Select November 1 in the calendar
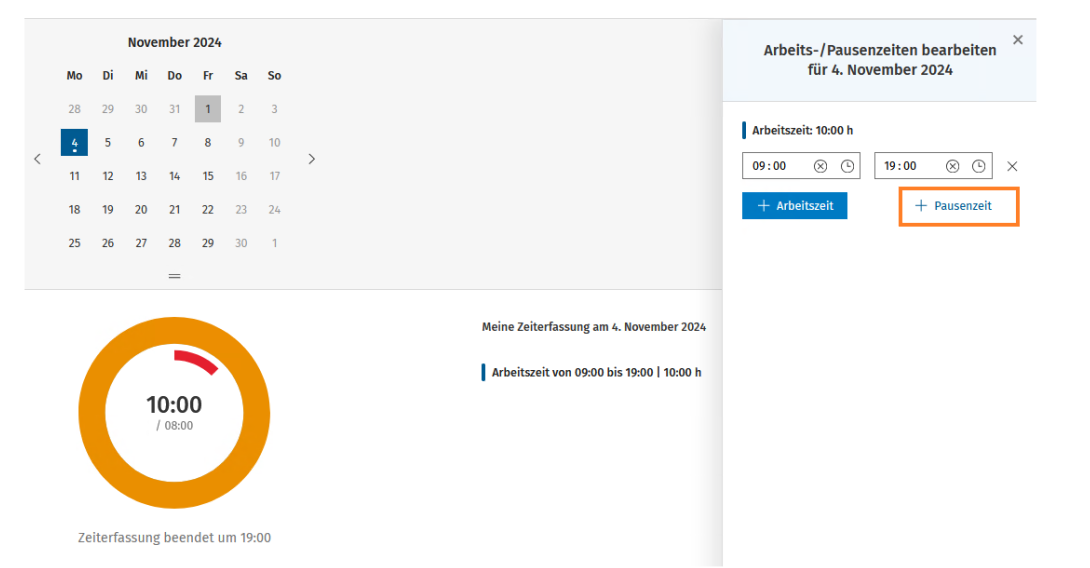This screenshot has width=1090, height=568. pyautogui.click(x=208, y=109)
